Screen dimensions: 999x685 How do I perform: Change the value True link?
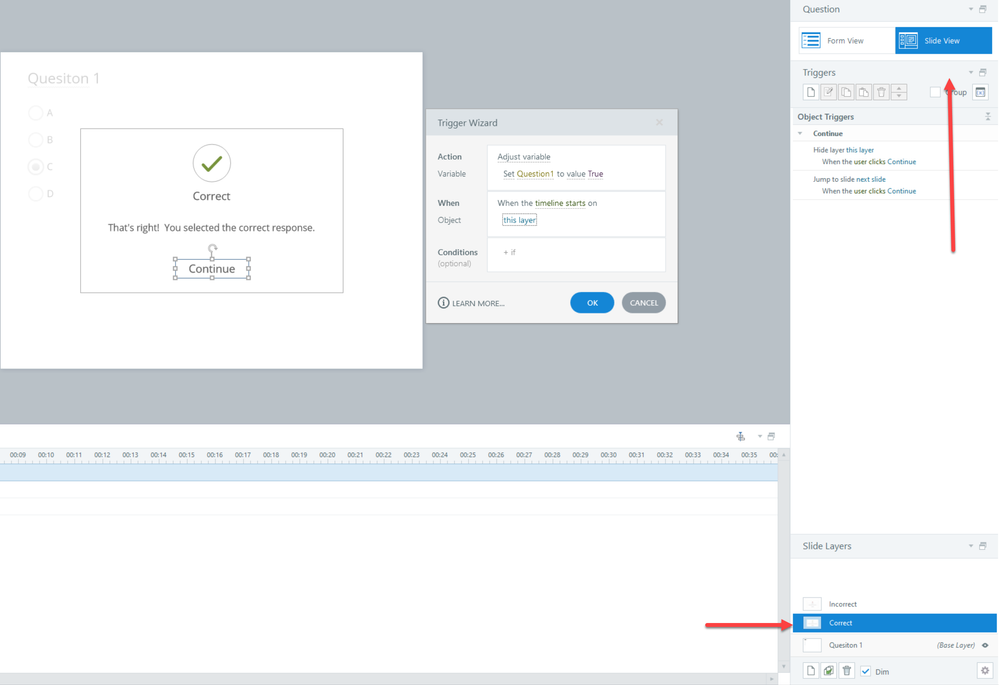[x=595, y=174]
